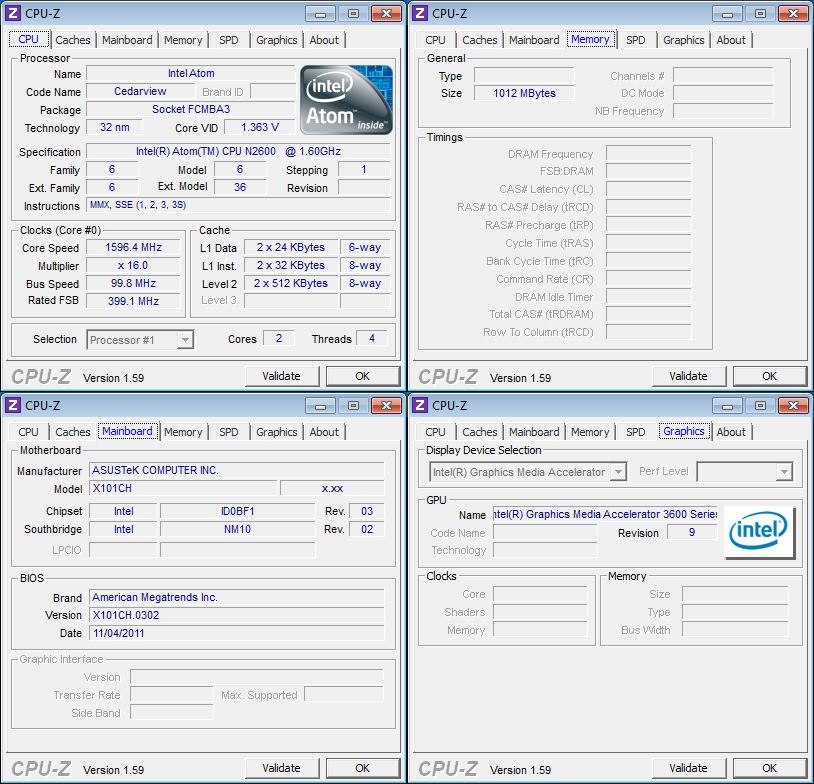814x784 pixels.
Task: Minimize the top-left CPU window
Action: [x=320, y=14]
